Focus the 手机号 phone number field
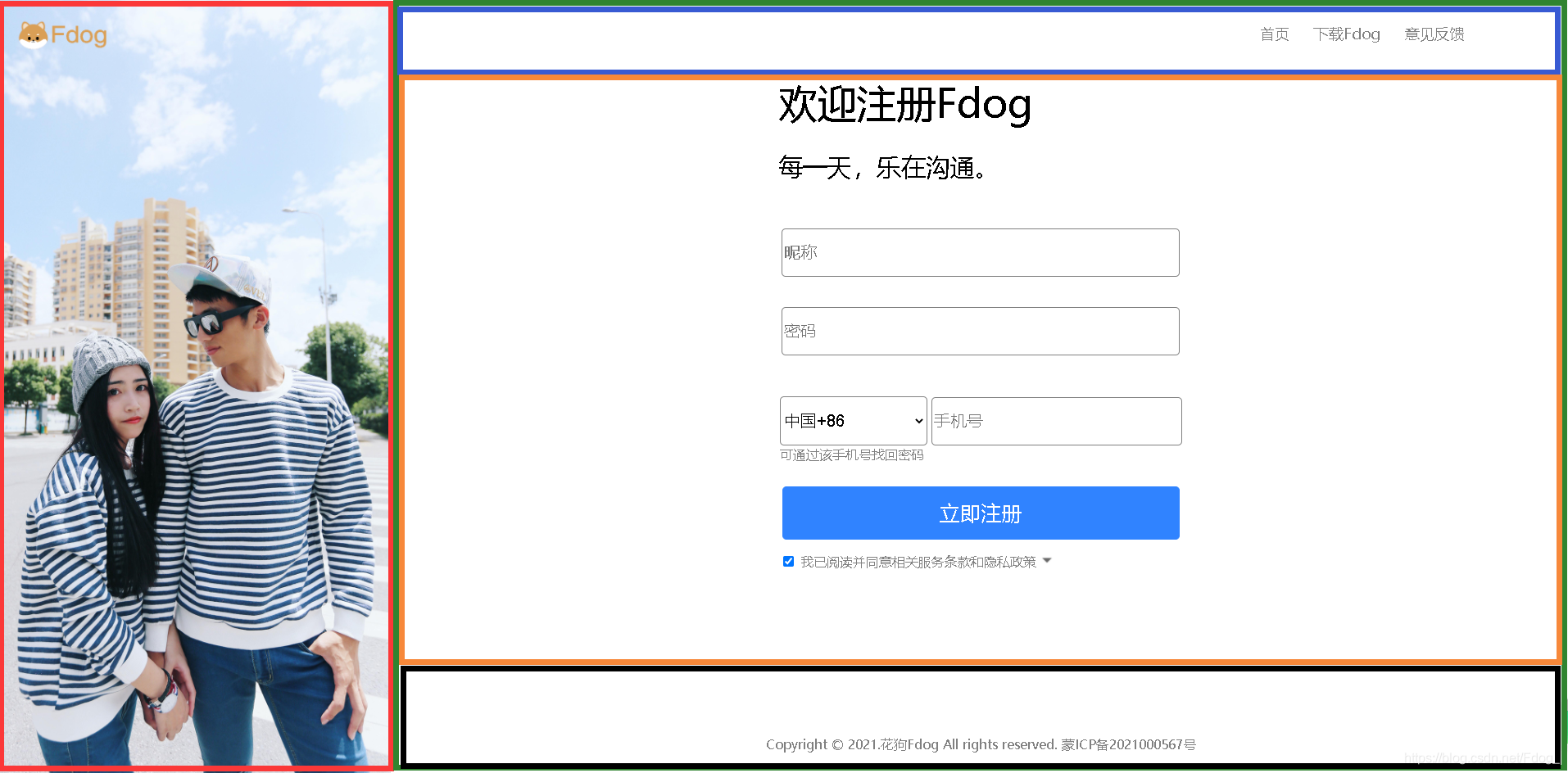Image resolution: width=1568 pixels, height=773 pixels. pos(1055,420)
